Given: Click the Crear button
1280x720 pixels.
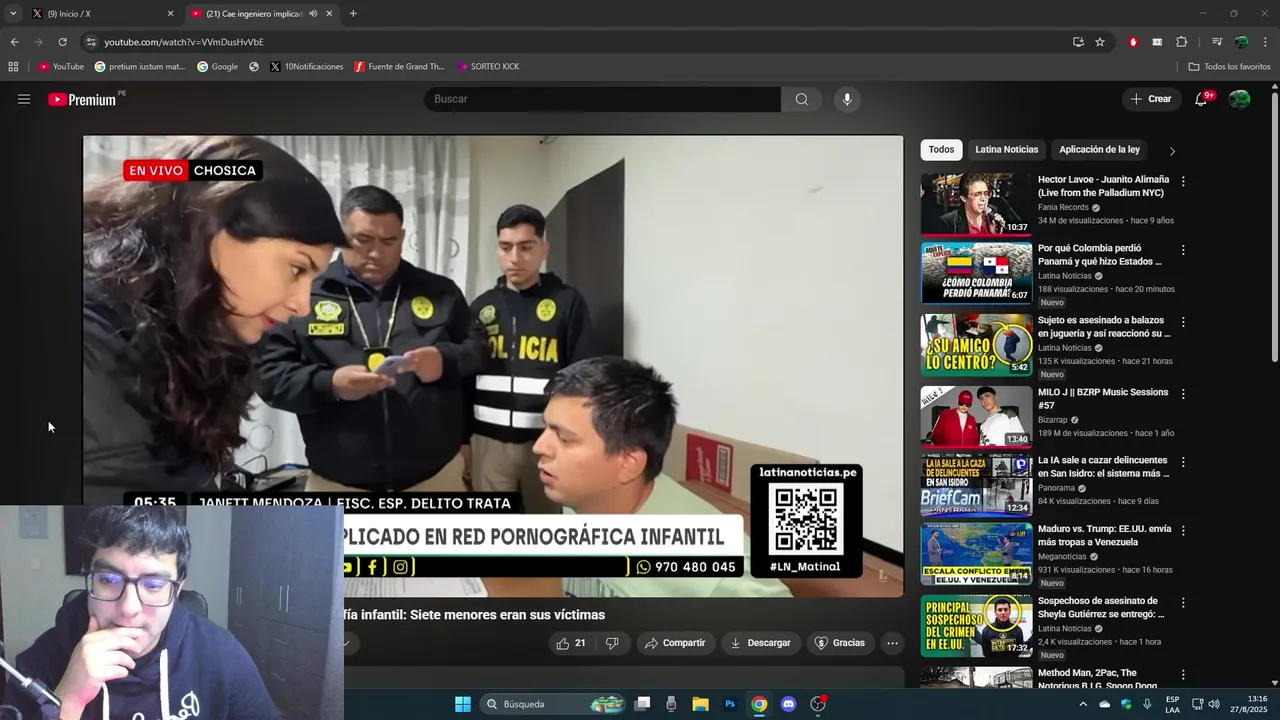Looking at the screenshot, I should tap(1151, 99).
